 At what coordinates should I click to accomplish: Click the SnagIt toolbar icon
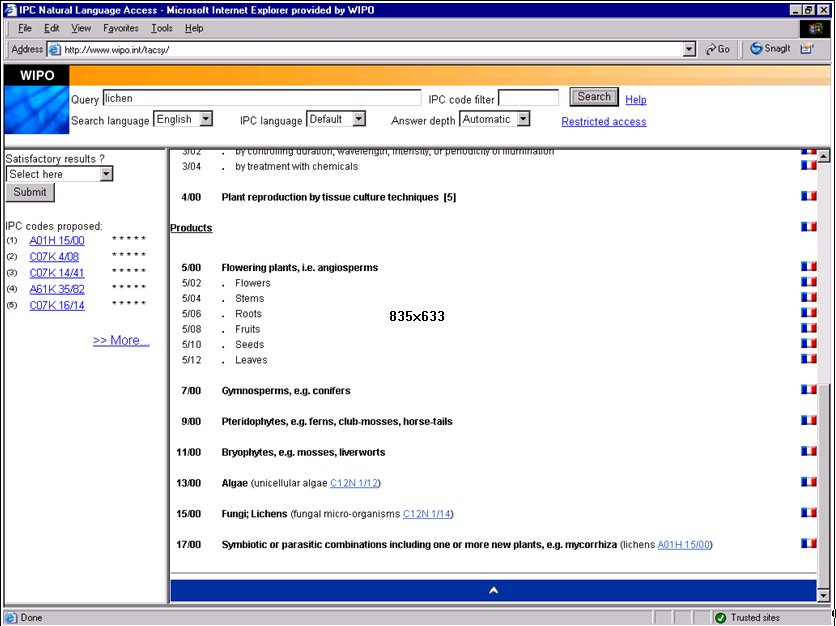[x=770, y=49]
